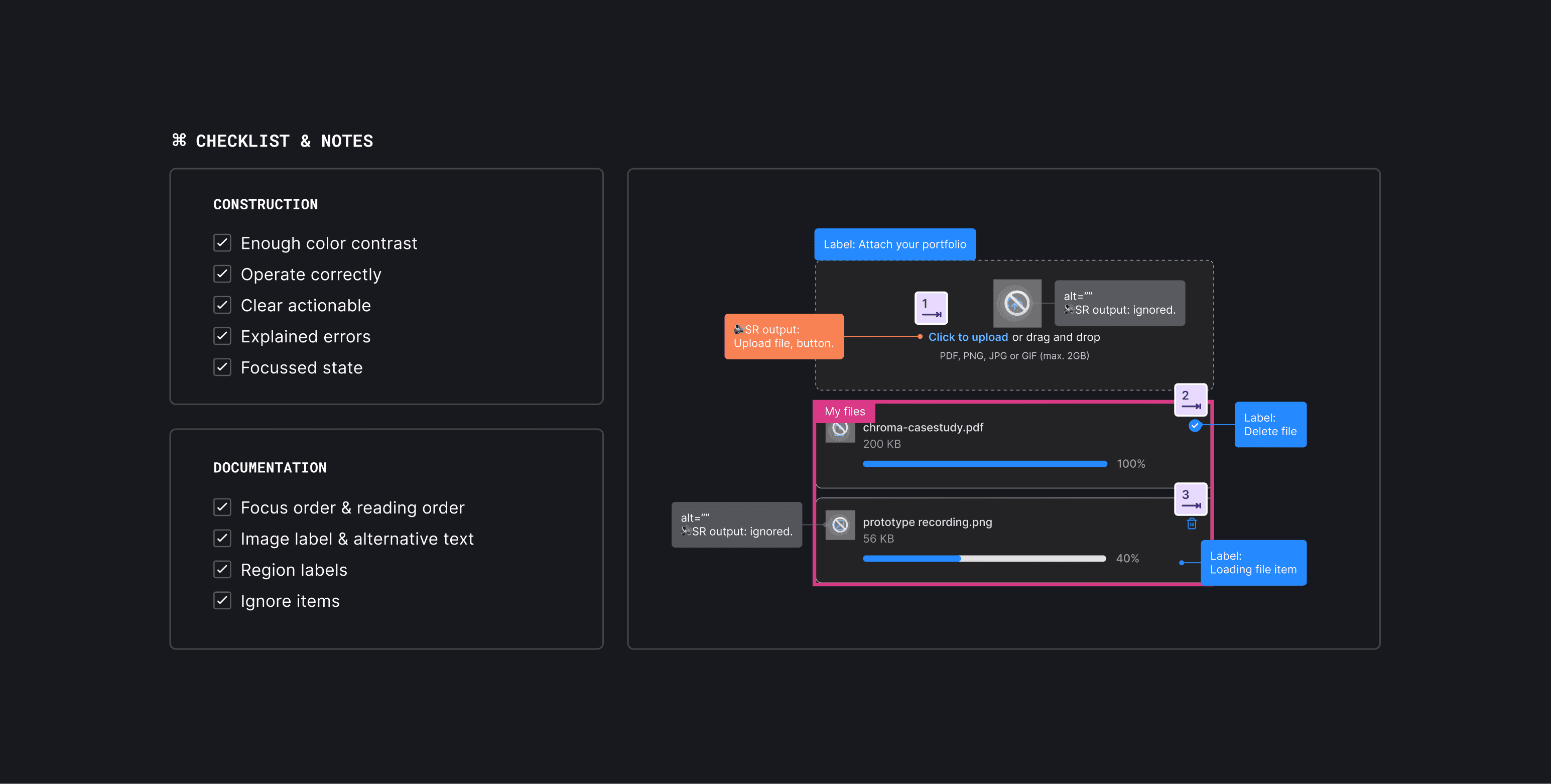This screenshot has height=784, width=1551.
Task: Select the 'My files' region label
Action: coord(844,411)
